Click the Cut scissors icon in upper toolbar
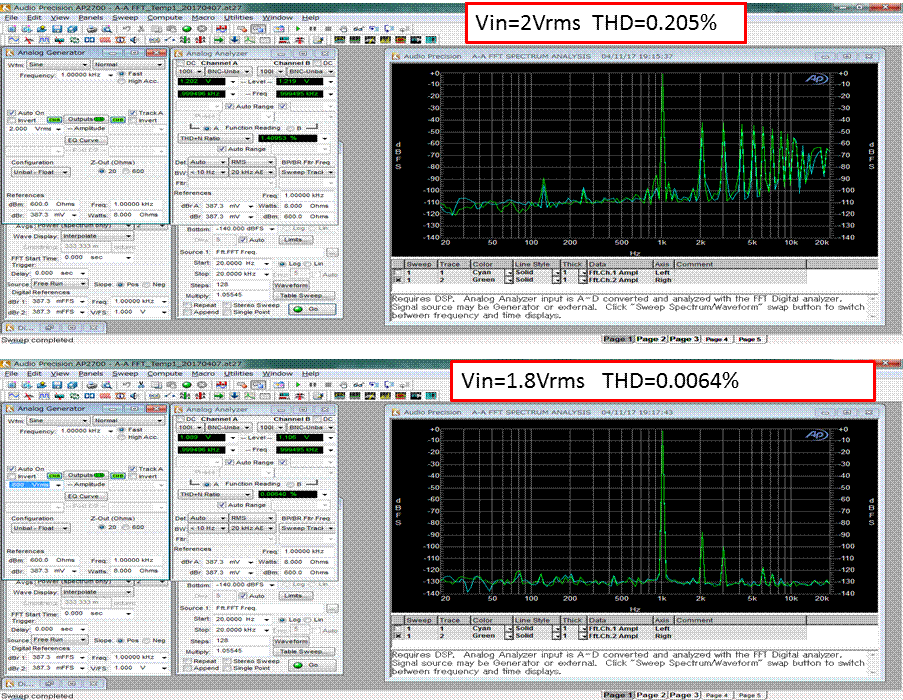 141,29
